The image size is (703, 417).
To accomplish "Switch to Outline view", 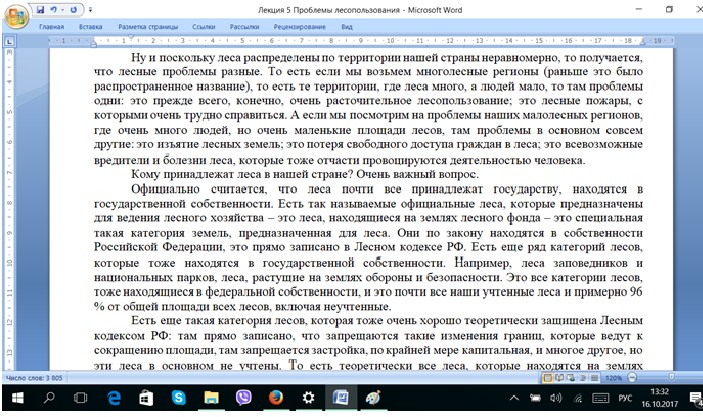I will (x=583, y=378).
